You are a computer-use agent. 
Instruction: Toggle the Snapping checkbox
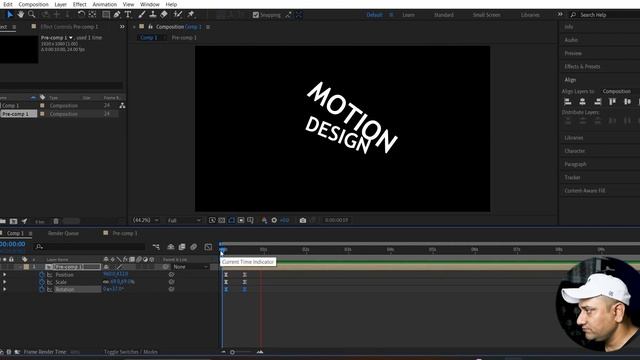click(x=256, y=15)
